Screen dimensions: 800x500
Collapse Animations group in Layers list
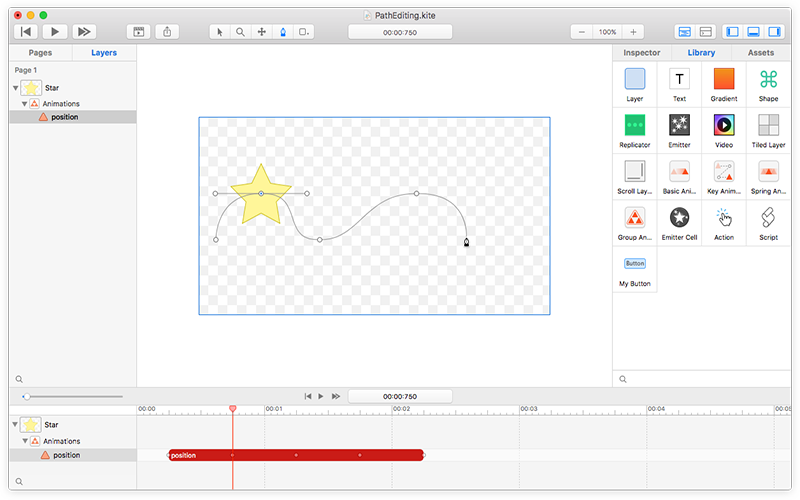click(x=24, y=104)
